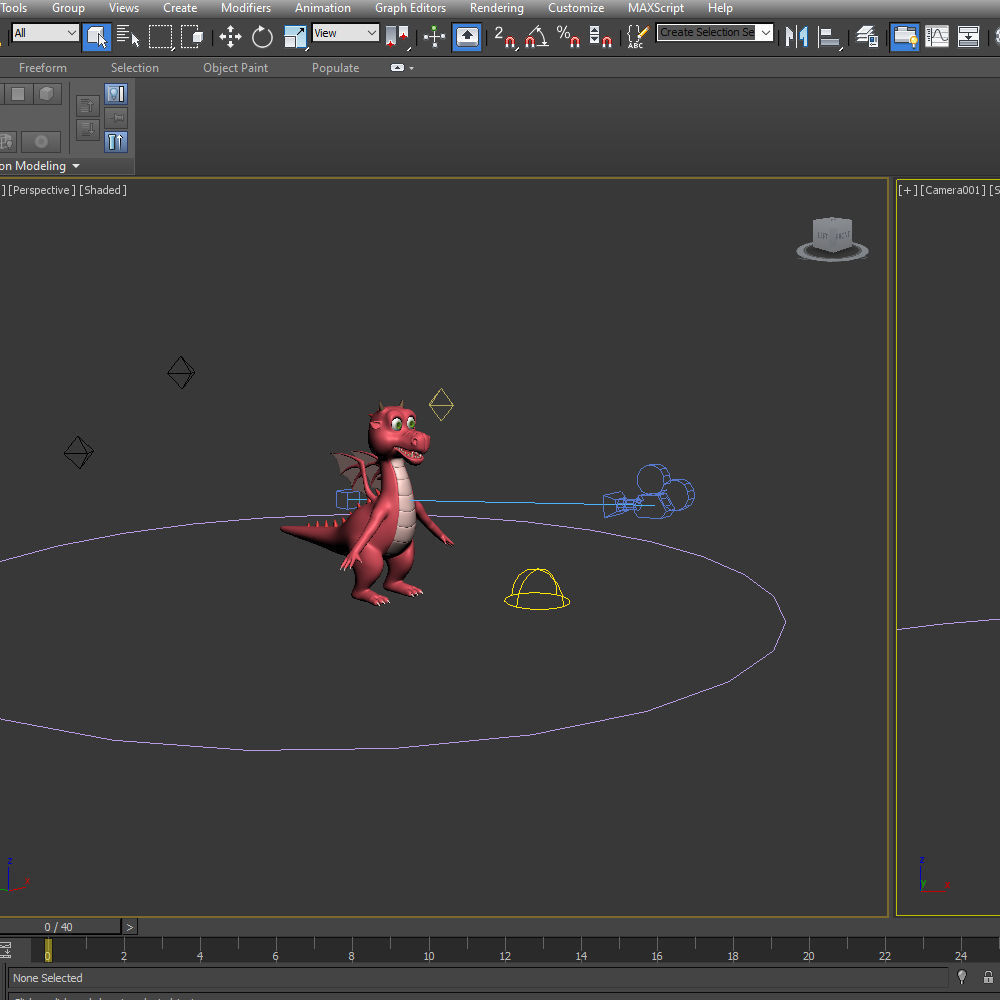Toggle Selection Lock in status bar
Screen dimensions: 1000x1000
point(988,977)
